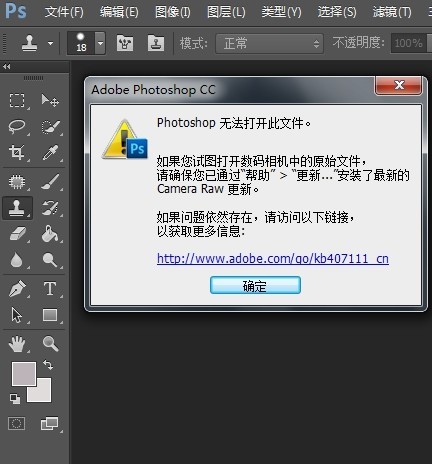Open the background color picker
Viewport: 432px width, 464px height.
[44, 394]
